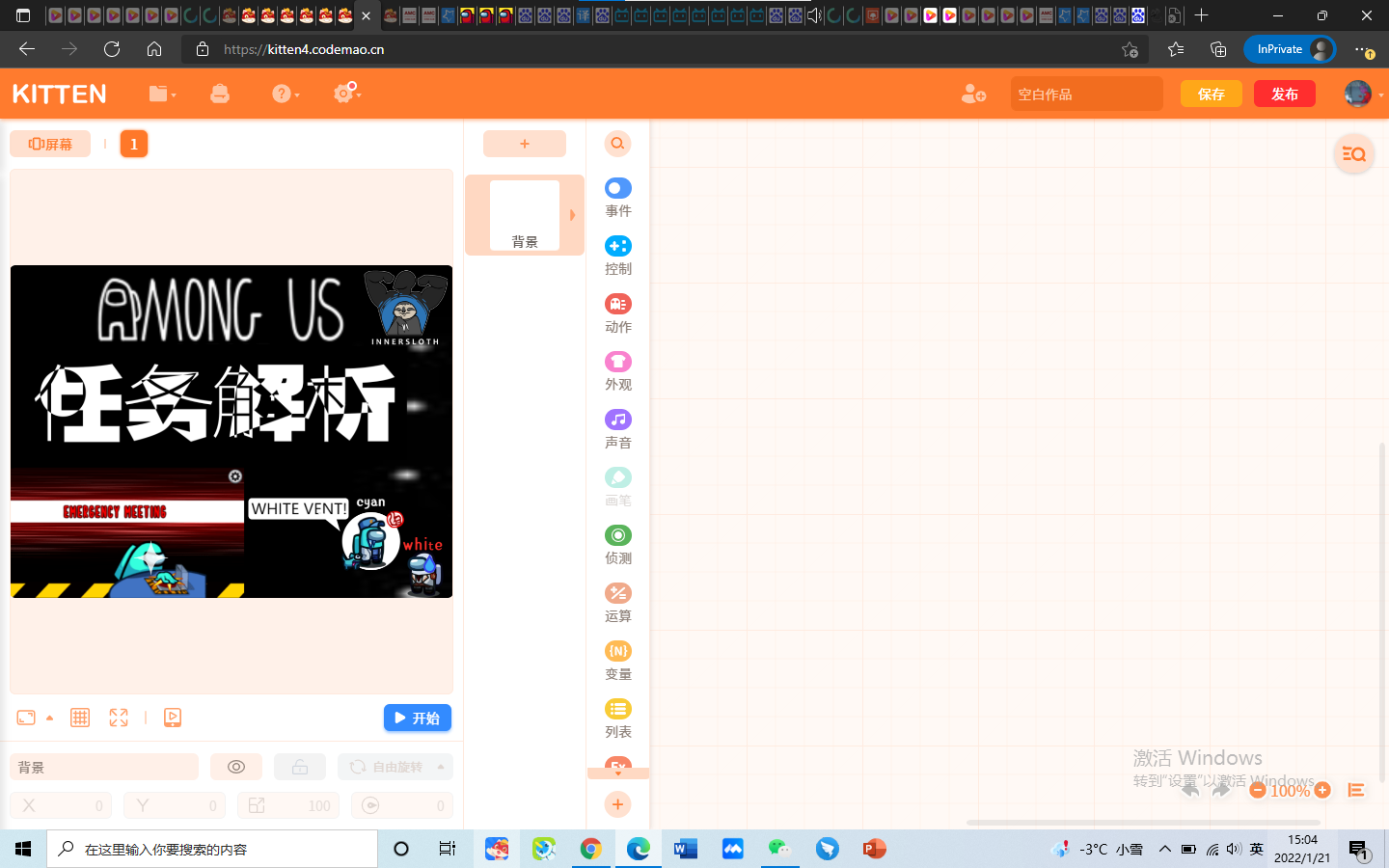Toggle visibility of the 背景 sprite
Viewport: 1389px width, 868px height.
[x=236, y=767]
